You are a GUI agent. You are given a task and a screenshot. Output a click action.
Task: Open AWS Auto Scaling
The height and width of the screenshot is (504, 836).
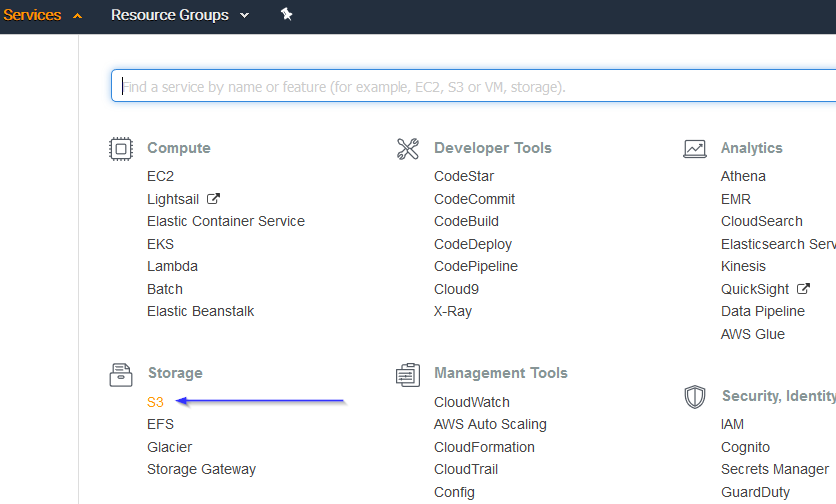[x=491, y=425]
